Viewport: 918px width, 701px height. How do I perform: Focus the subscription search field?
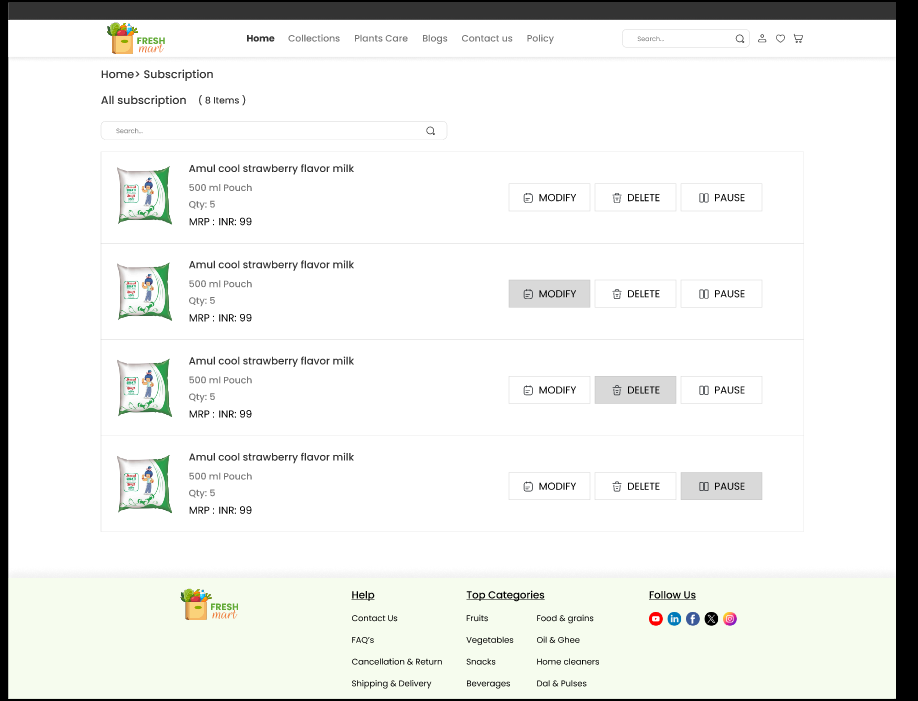(274, 131)
